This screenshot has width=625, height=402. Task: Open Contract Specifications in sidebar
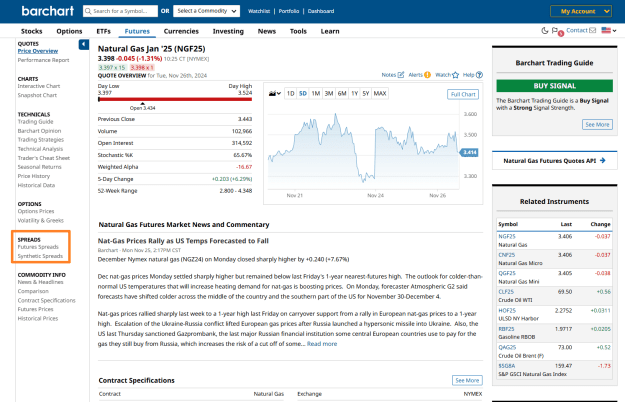47,300
